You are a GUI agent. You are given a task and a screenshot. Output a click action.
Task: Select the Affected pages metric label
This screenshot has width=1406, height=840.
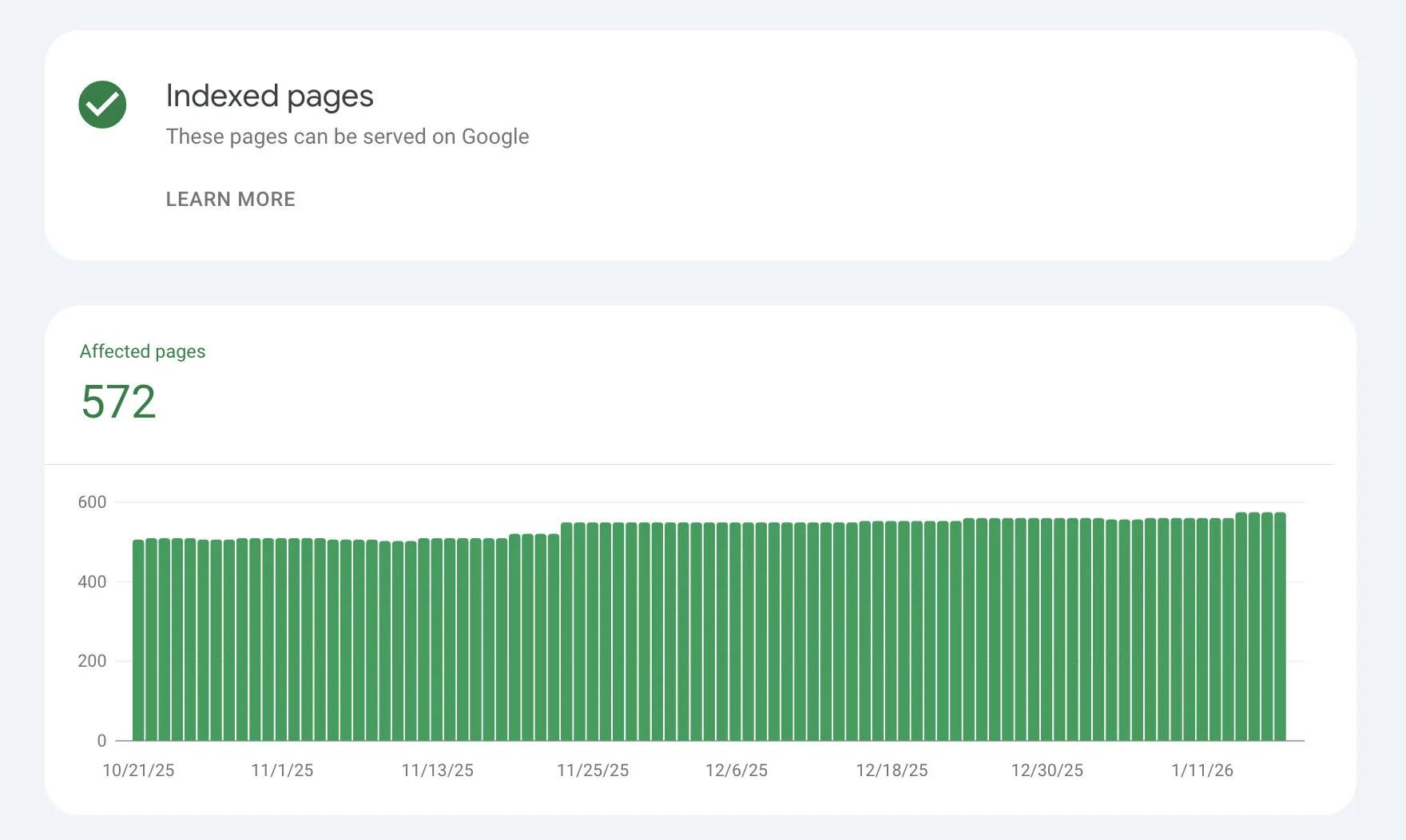[142, 351]
